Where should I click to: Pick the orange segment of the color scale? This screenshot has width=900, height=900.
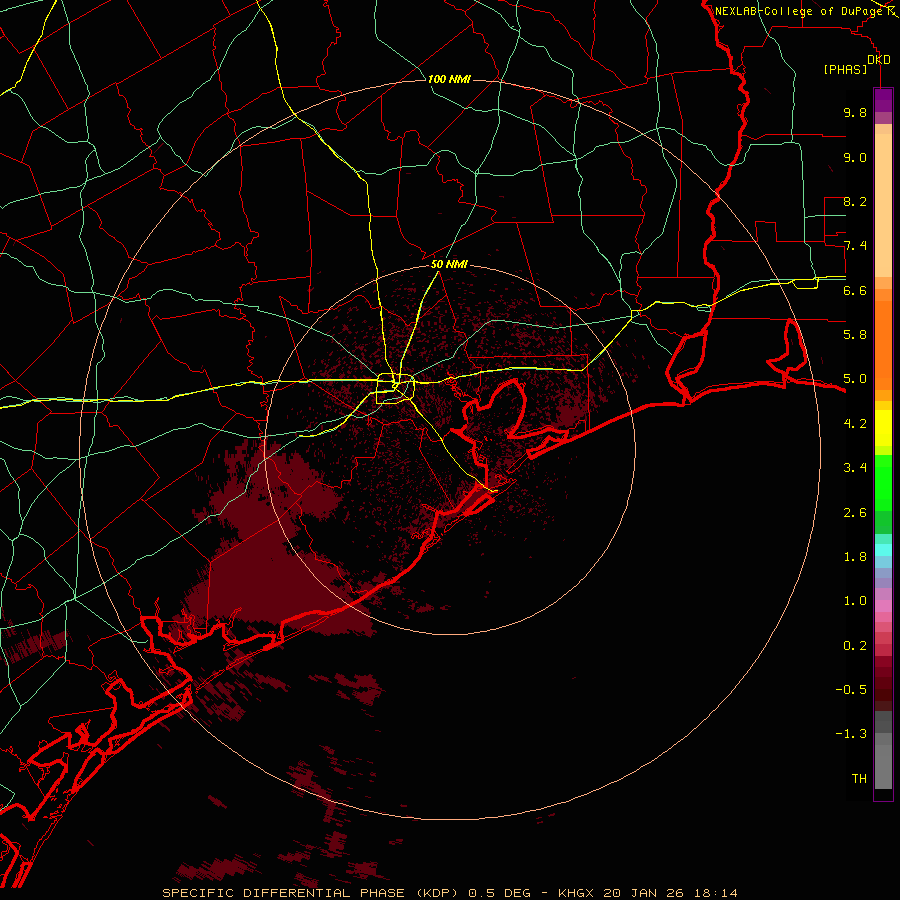click(x=883, y=346)
